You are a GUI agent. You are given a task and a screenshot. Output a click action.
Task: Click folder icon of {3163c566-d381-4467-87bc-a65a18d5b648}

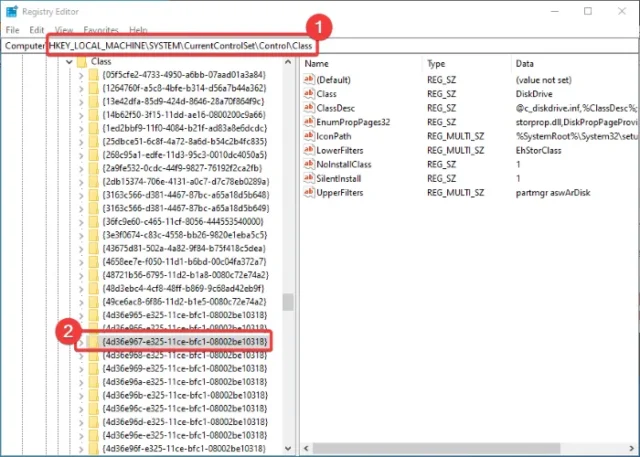[94, 195]
